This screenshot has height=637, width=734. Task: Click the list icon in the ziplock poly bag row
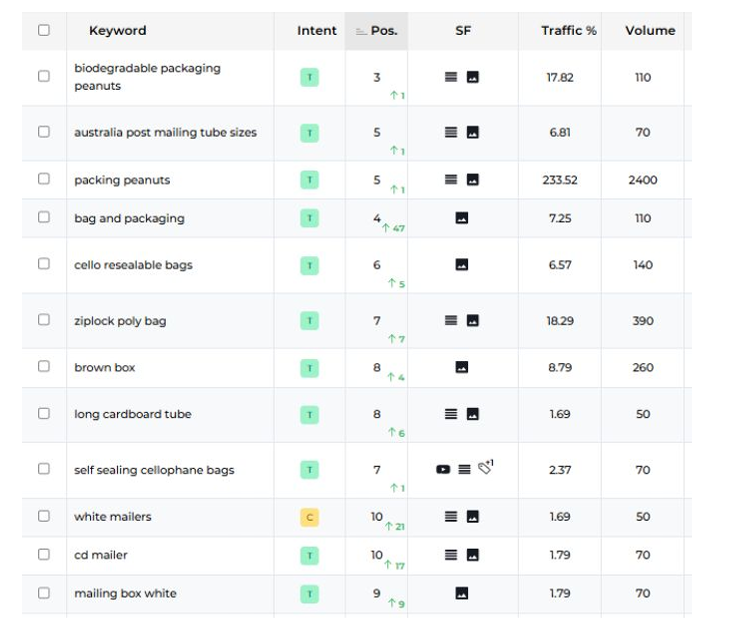(x=451, y=321)
